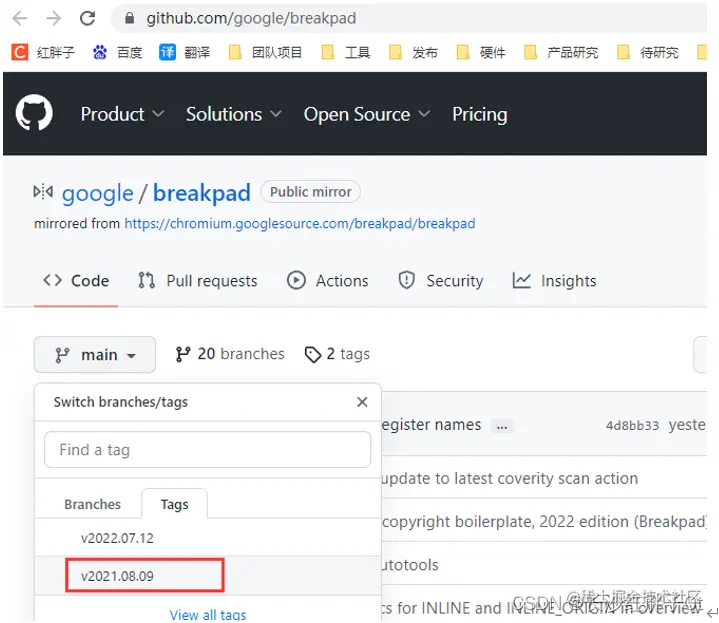The image size is (719, 623).
Task: Click the Public mirror badge
Action: 310,192
